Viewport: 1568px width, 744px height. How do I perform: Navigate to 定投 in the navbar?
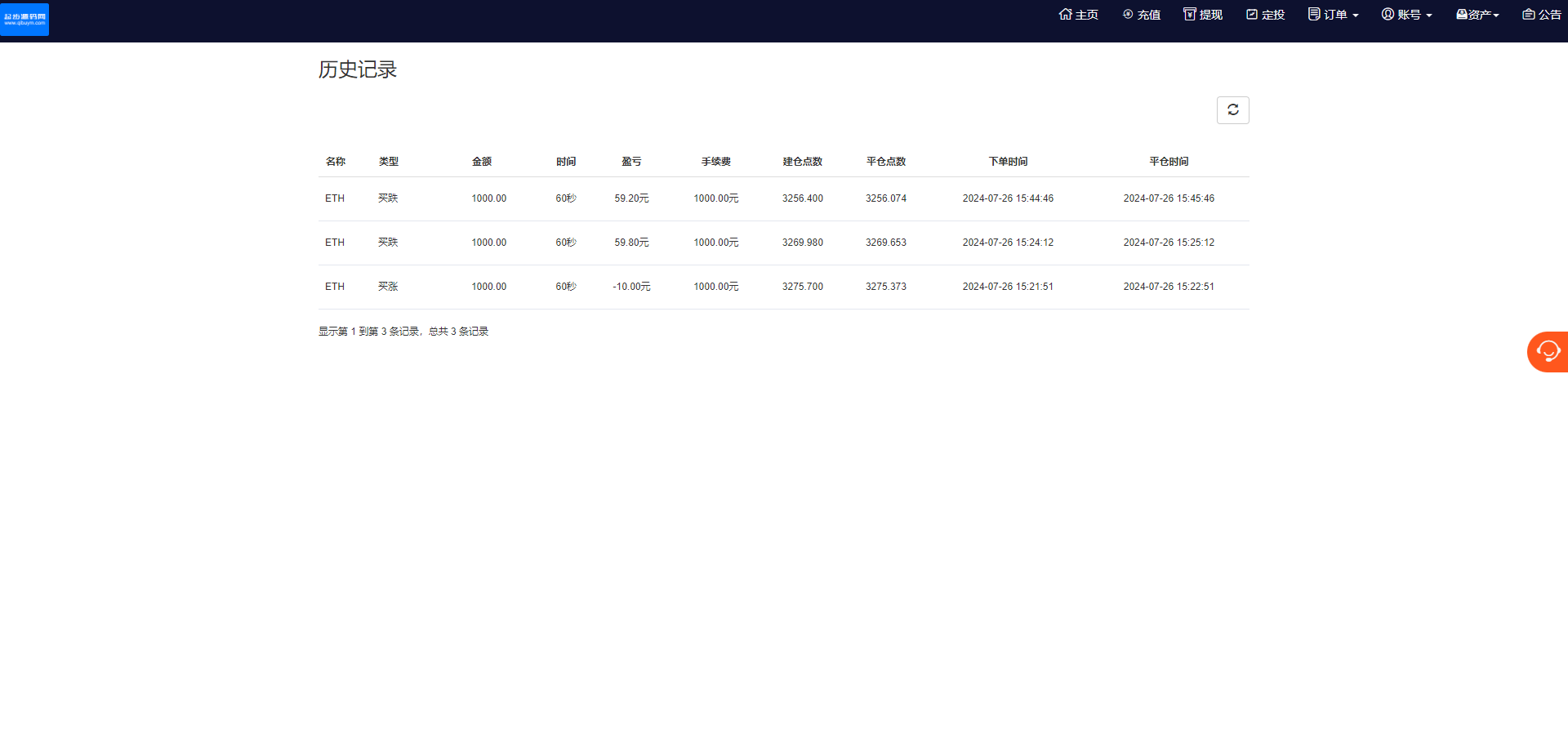pos(1265,15)
